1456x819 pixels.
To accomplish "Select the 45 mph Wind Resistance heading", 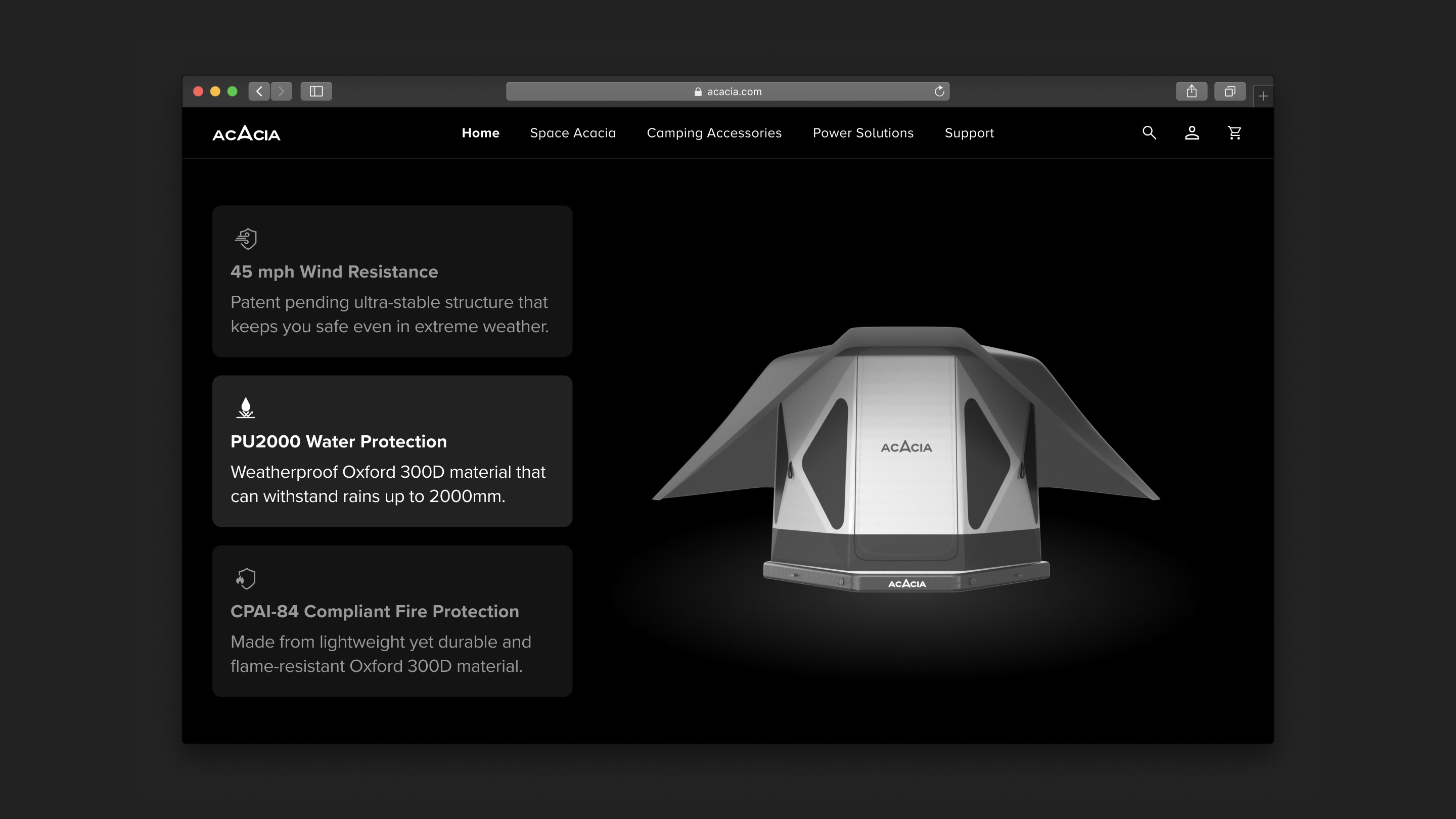I will pos(334,272).
